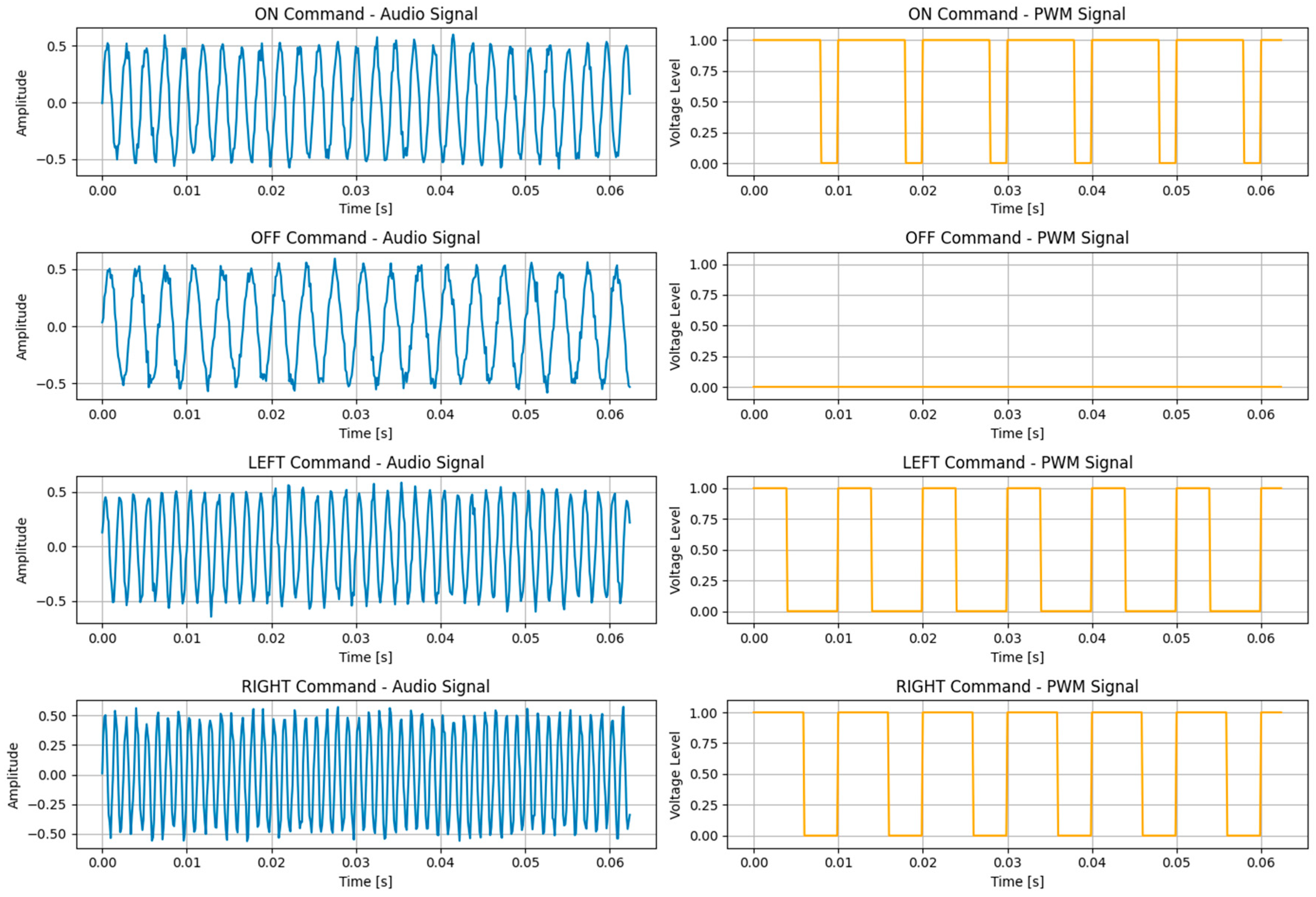
Task: Click the RIGHT Command - Audio Signal title
Action: (366, 686)
